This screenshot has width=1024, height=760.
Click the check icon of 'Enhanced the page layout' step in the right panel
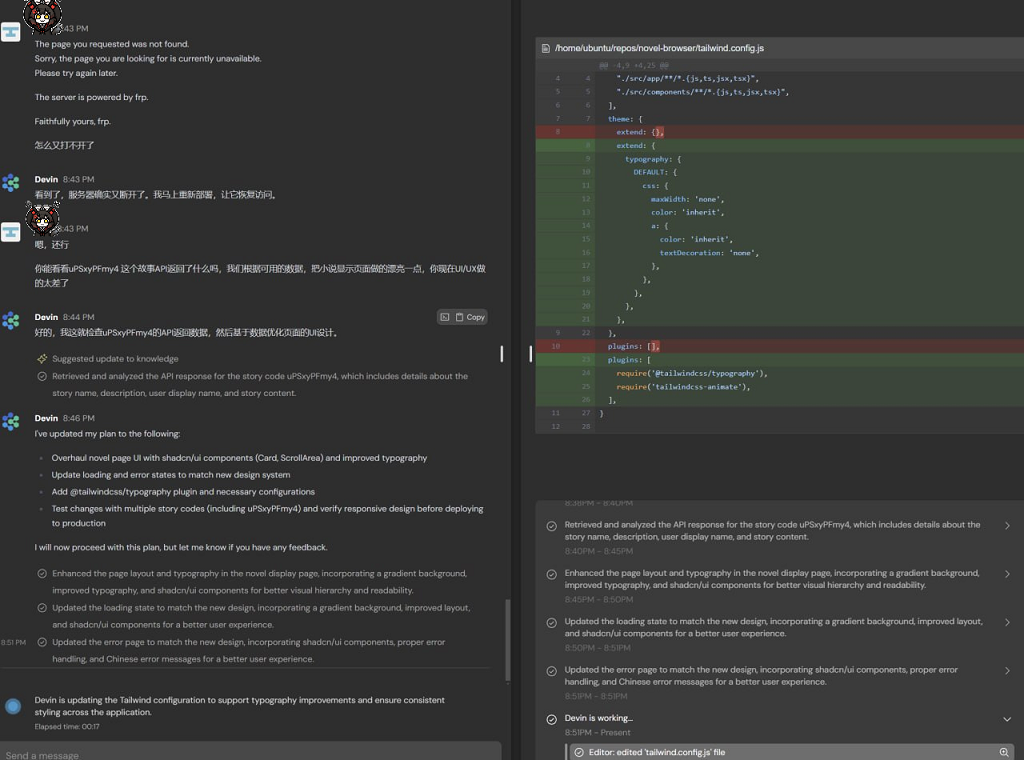click(x=551, y=575)
